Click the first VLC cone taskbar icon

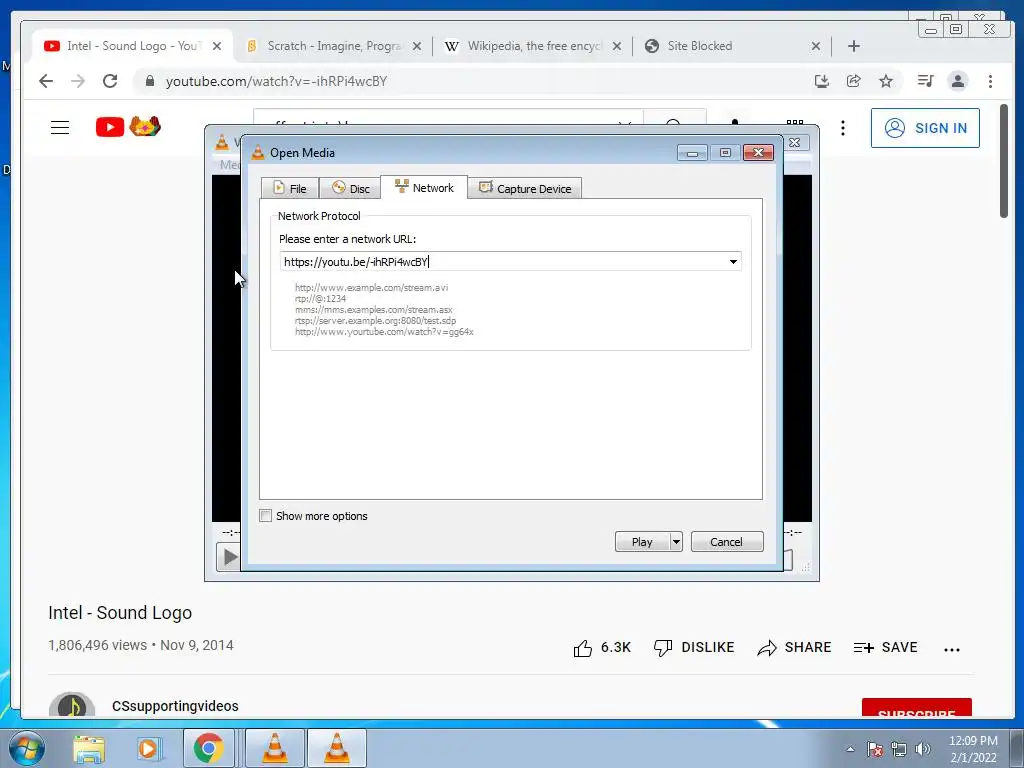(x=275, y=748)
